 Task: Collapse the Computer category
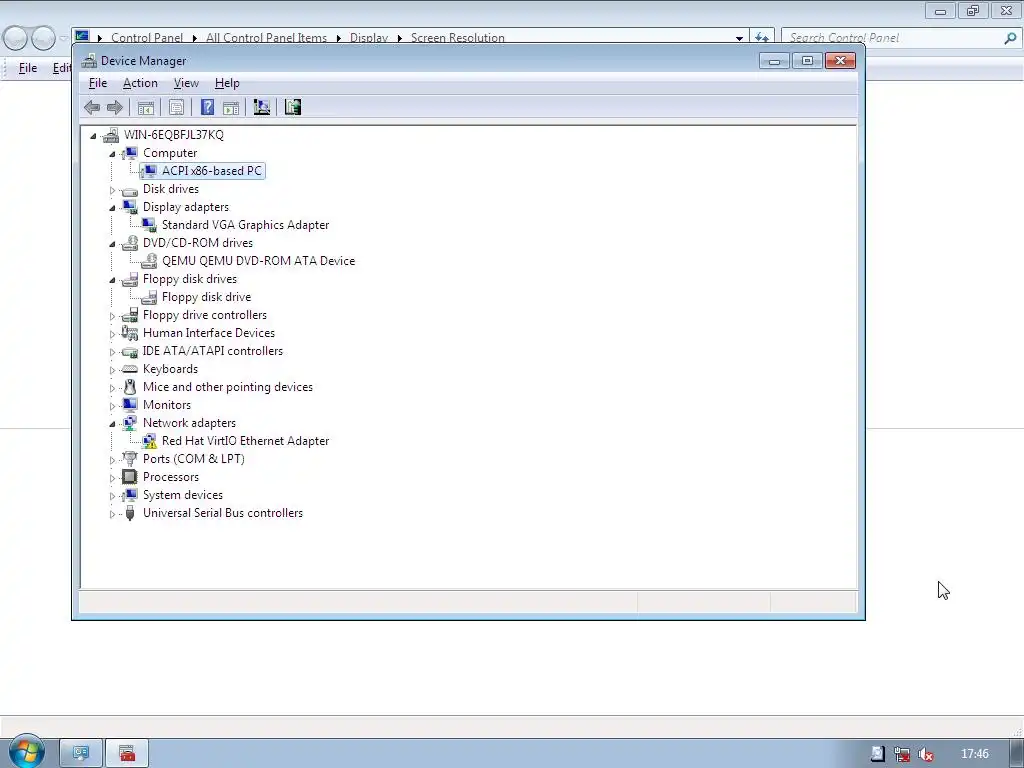coord(112,154)
